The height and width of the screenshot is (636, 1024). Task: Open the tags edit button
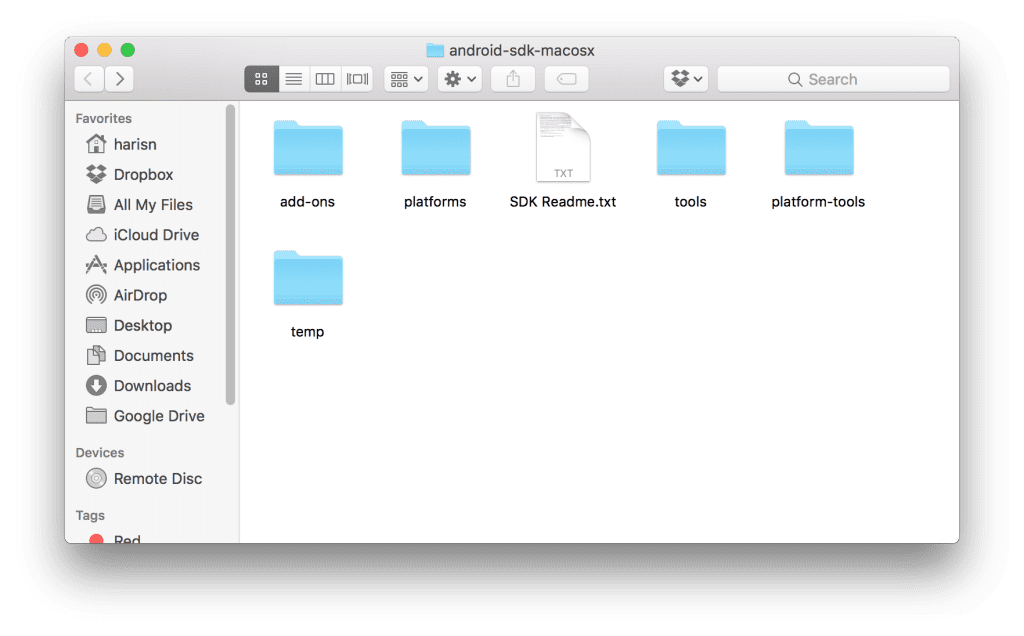tap(566, 78)
